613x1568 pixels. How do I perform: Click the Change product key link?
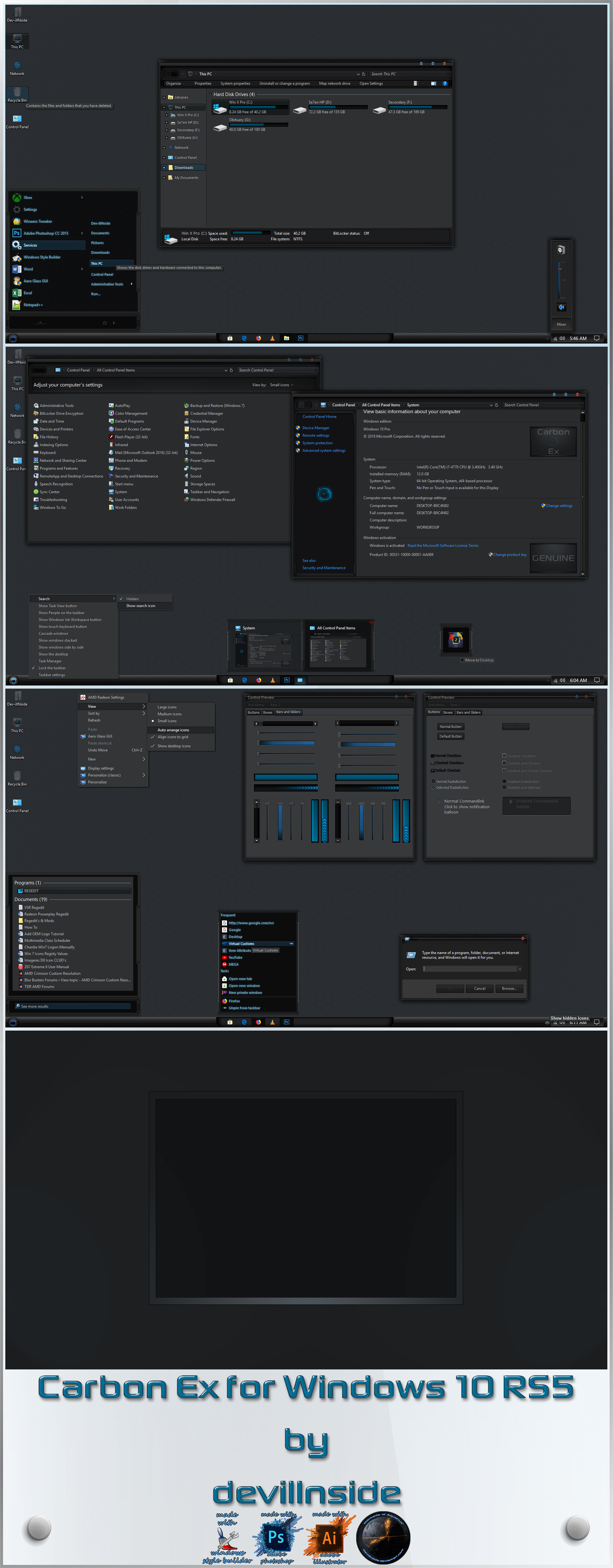pyautogui.click(x=510, y=555)
